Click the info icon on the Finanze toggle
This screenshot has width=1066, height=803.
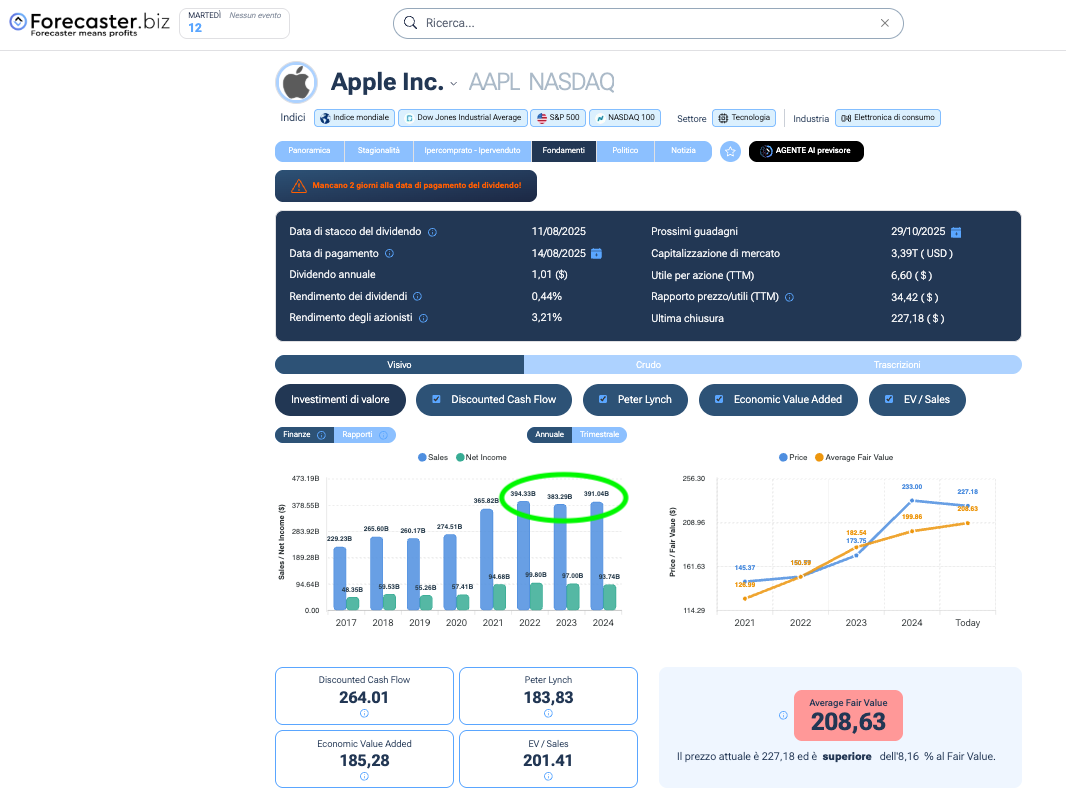coord(322,435)
